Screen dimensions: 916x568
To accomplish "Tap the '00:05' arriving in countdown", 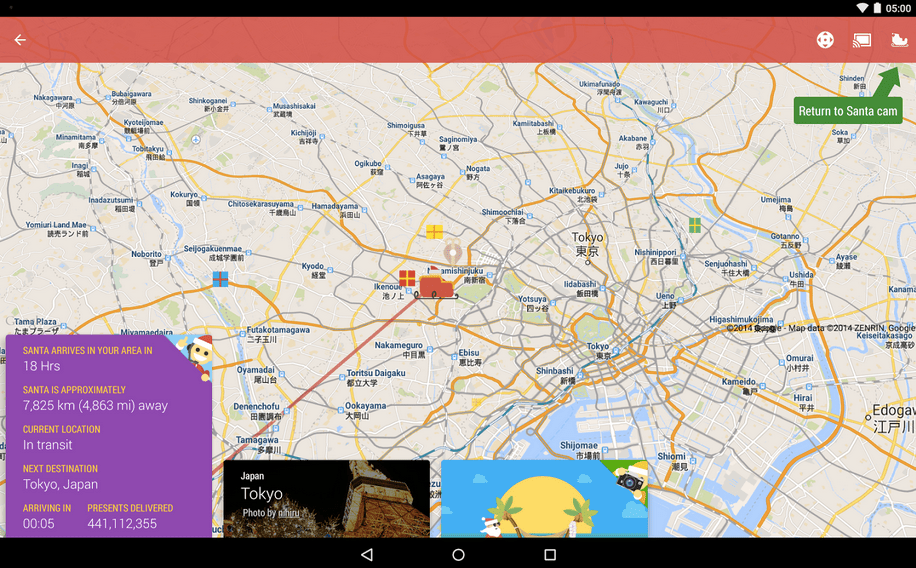I will coord(39,524).
